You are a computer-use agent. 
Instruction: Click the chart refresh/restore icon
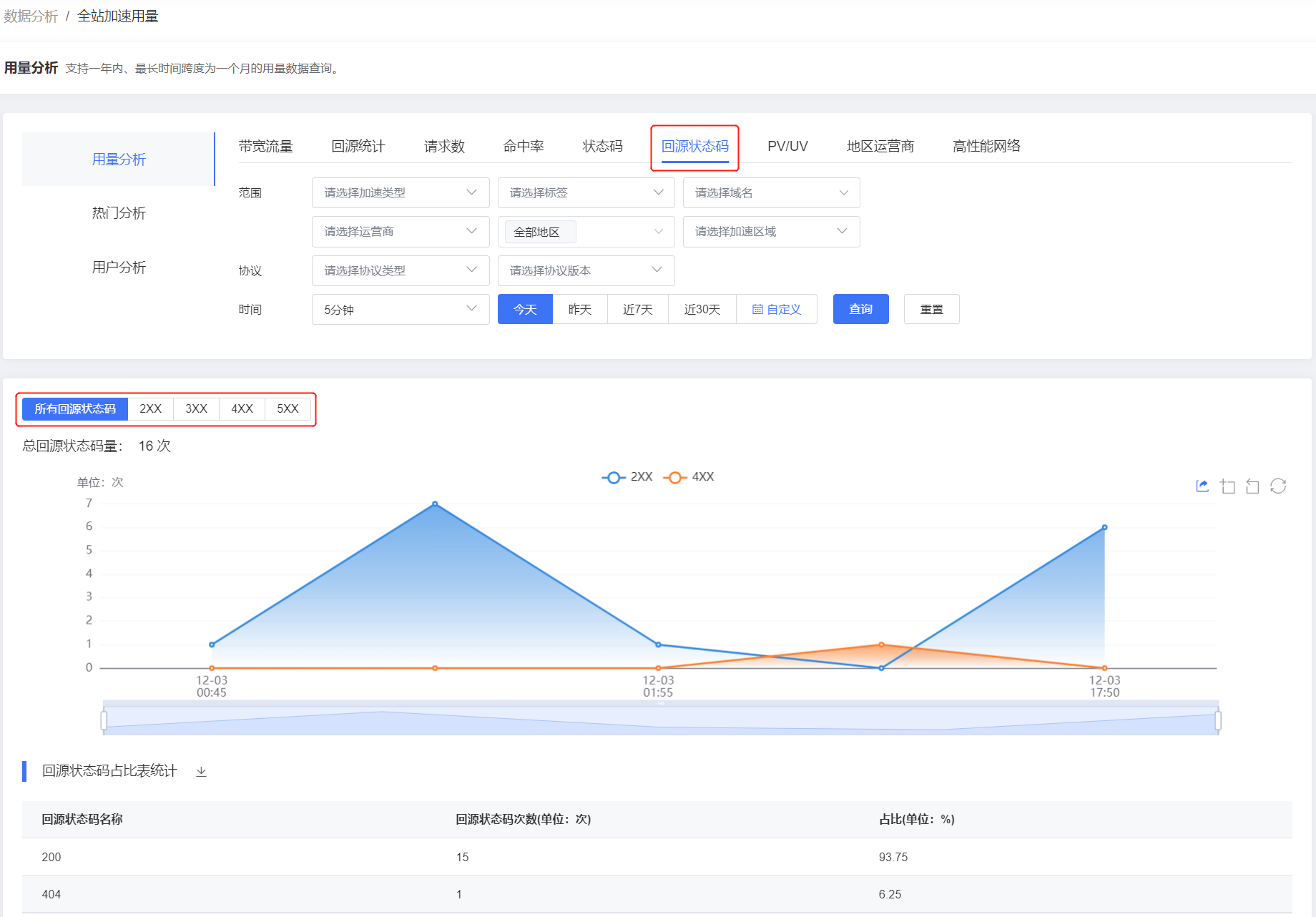pyautogui.click(x=1278, y=486)
